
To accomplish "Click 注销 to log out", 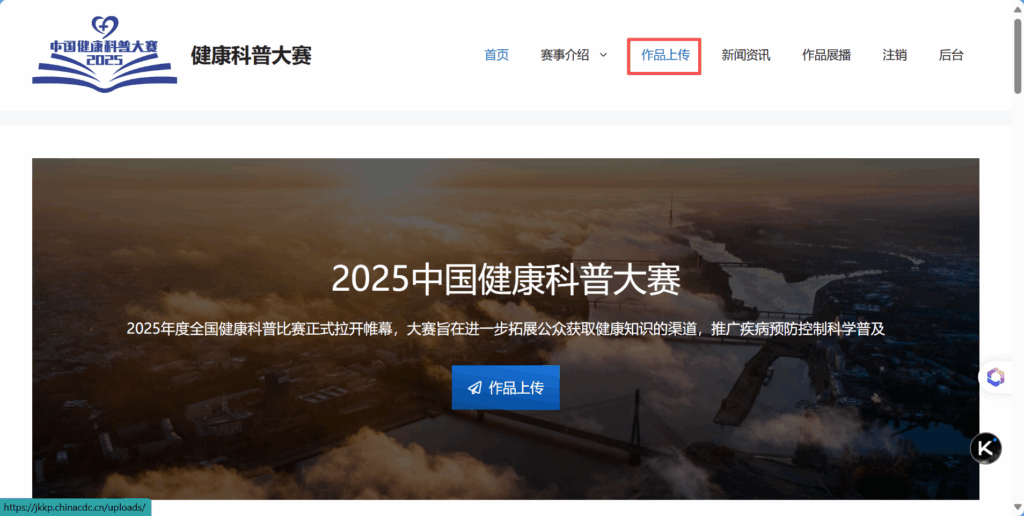I will click(895, 56).
